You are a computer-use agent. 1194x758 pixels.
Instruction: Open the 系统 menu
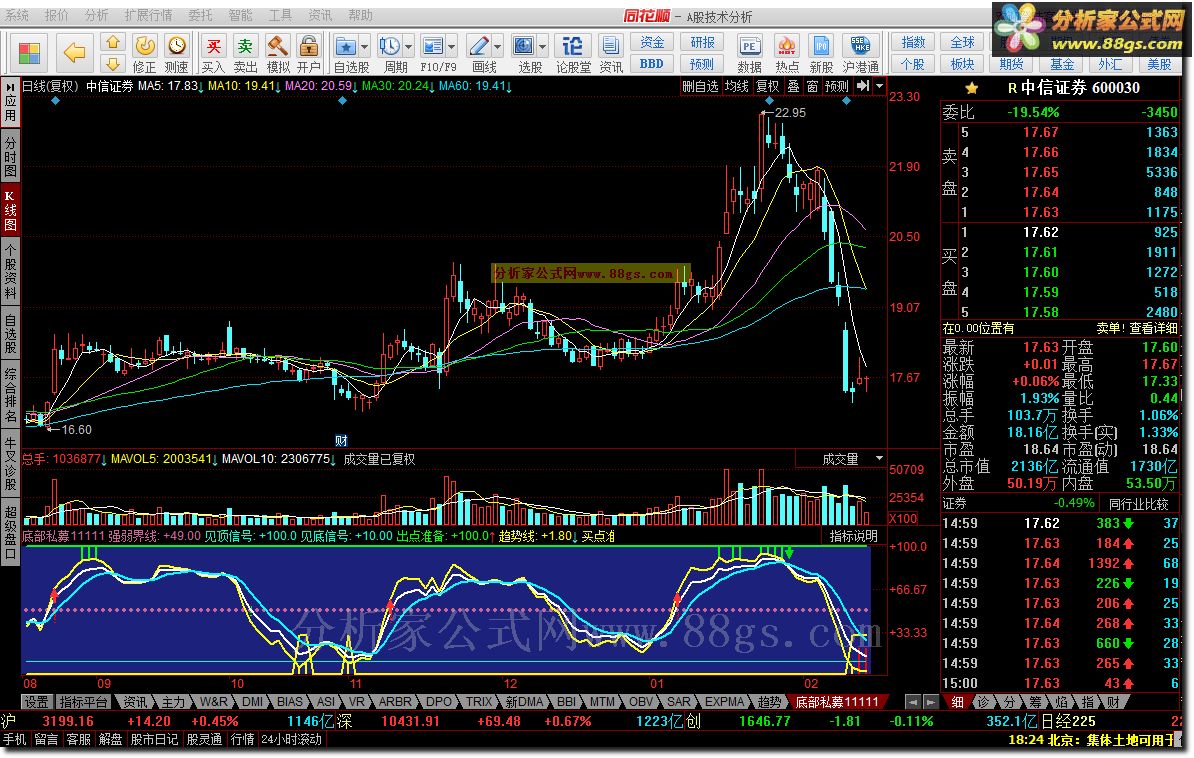[x=17, y=14]
